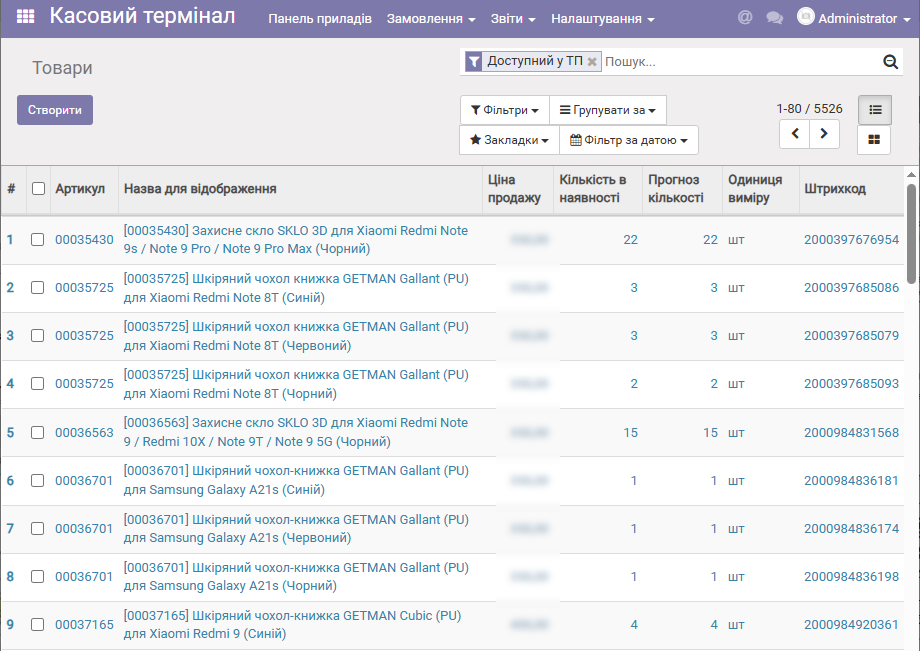Open the conversations chat bubble icon
The height and width of the screenshot is (651, 920).
coord(774,18)
